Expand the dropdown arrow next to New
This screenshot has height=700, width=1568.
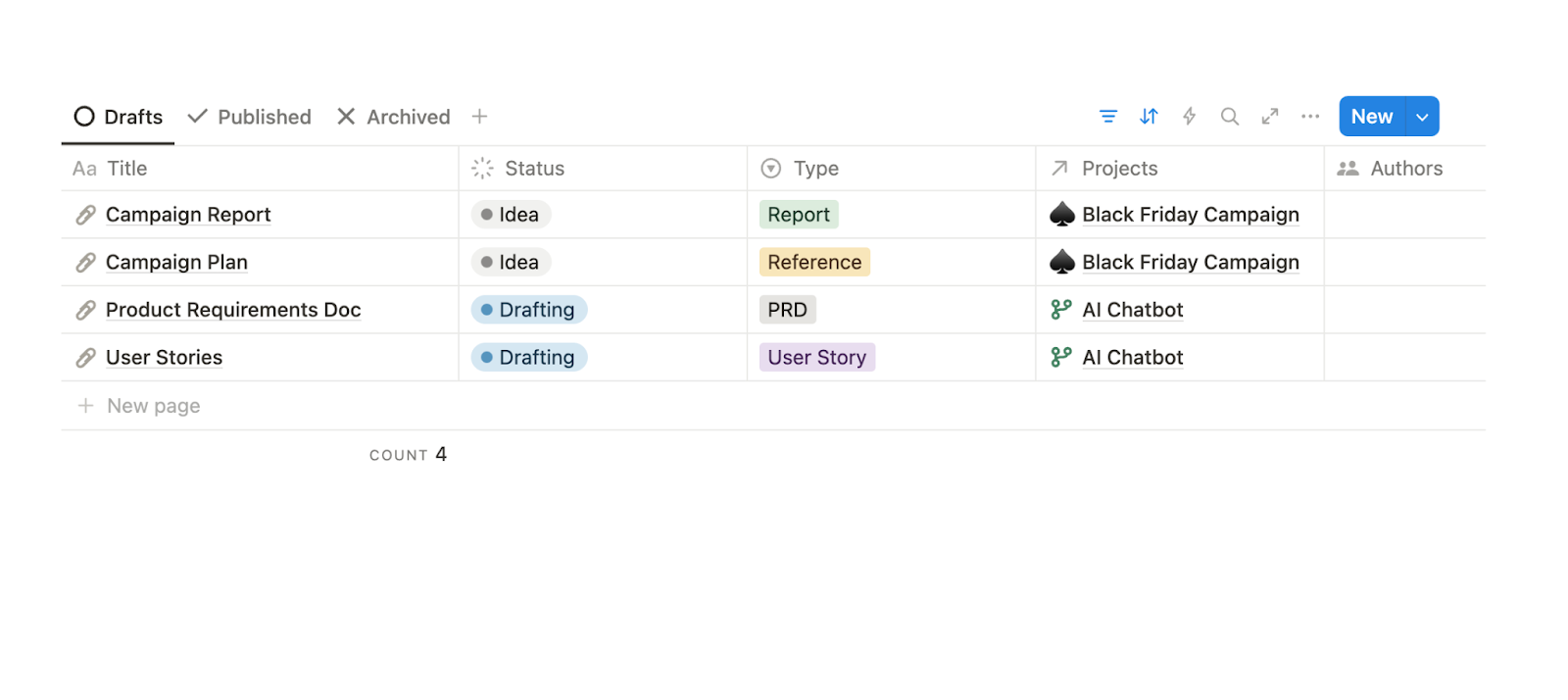click(x=1422, y=117)
